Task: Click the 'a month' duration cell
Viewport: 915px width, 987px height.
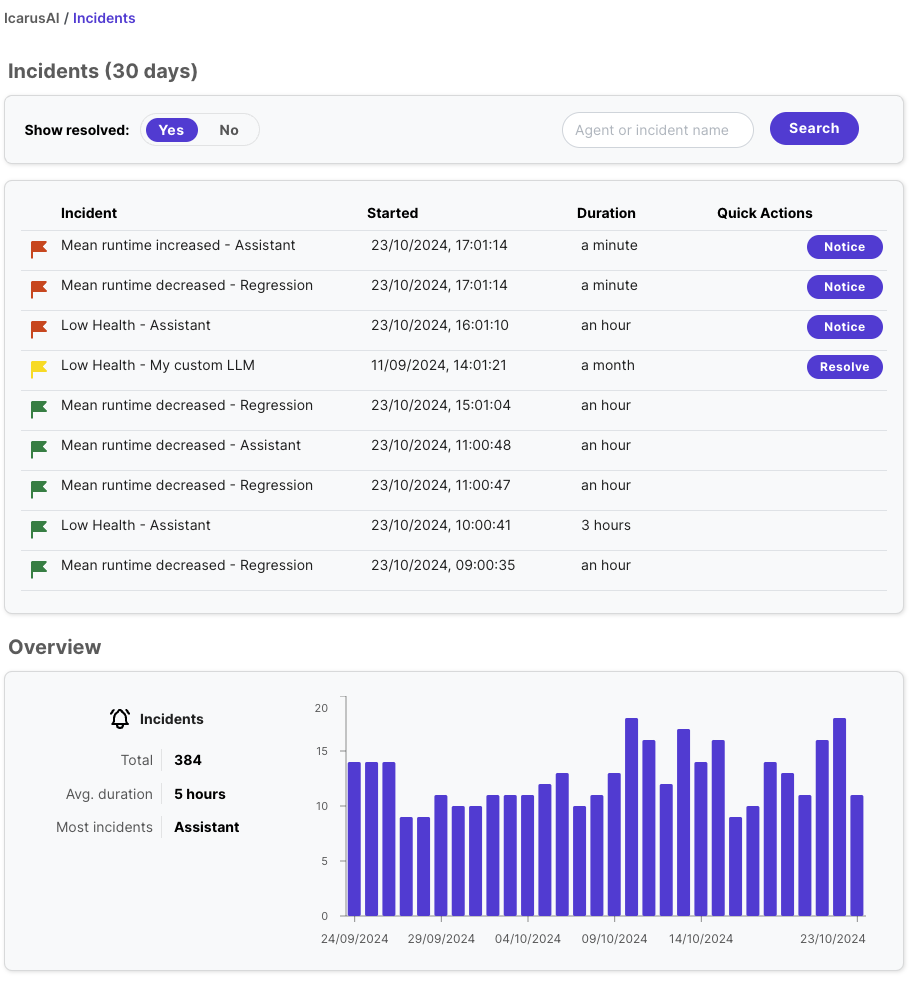Action: coord(608,366)
